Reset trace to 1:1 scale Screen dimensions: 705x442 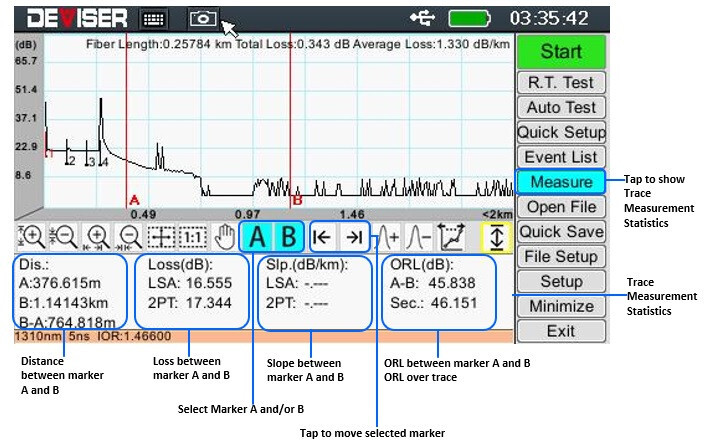point(193,237)
